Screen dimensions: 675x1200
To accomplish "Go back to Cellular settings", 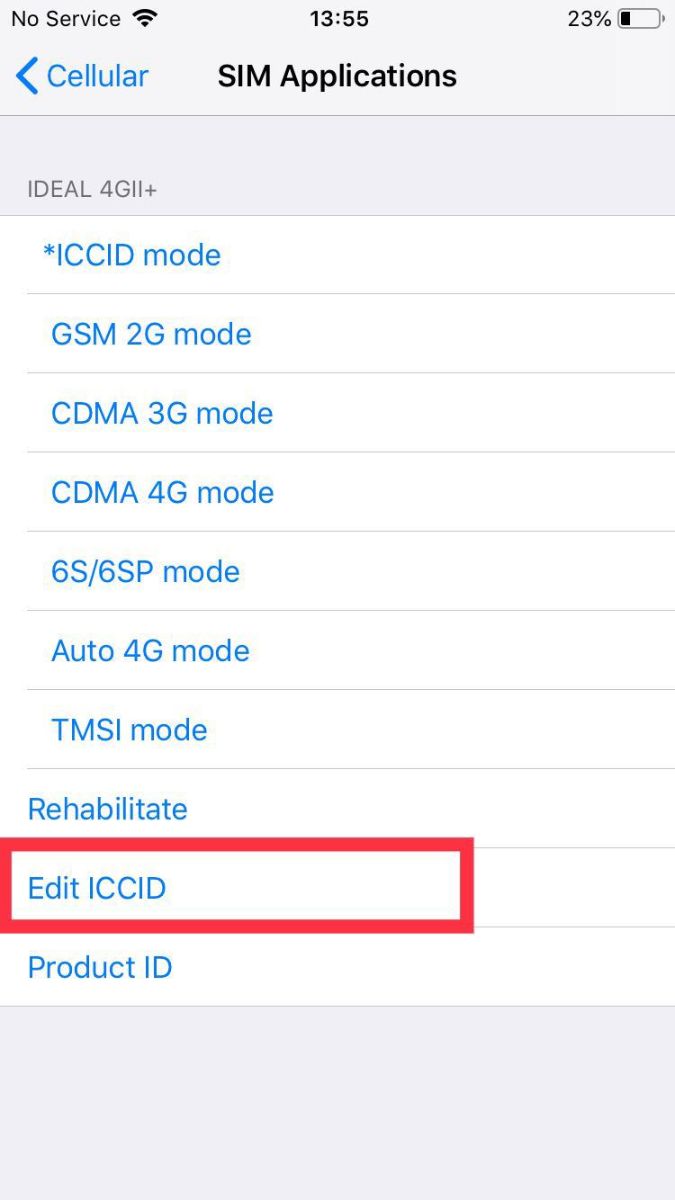I will click(82, 76).
